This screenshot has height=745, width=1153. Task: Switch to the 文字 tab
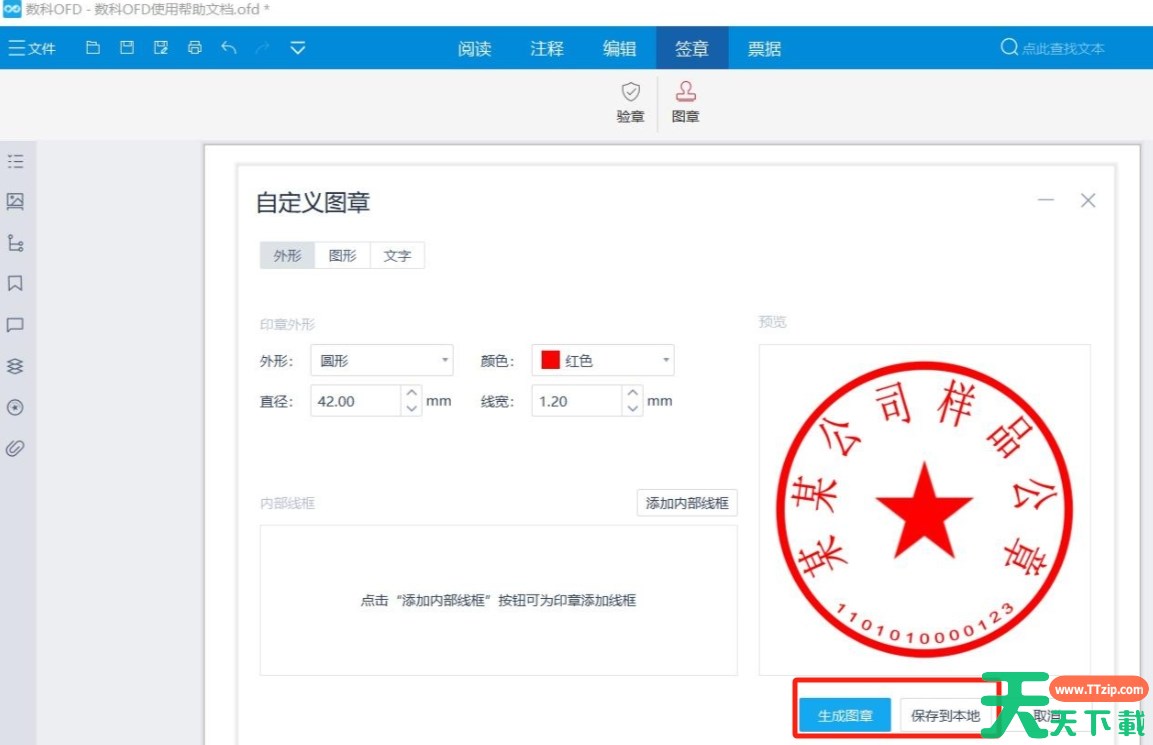397,256
